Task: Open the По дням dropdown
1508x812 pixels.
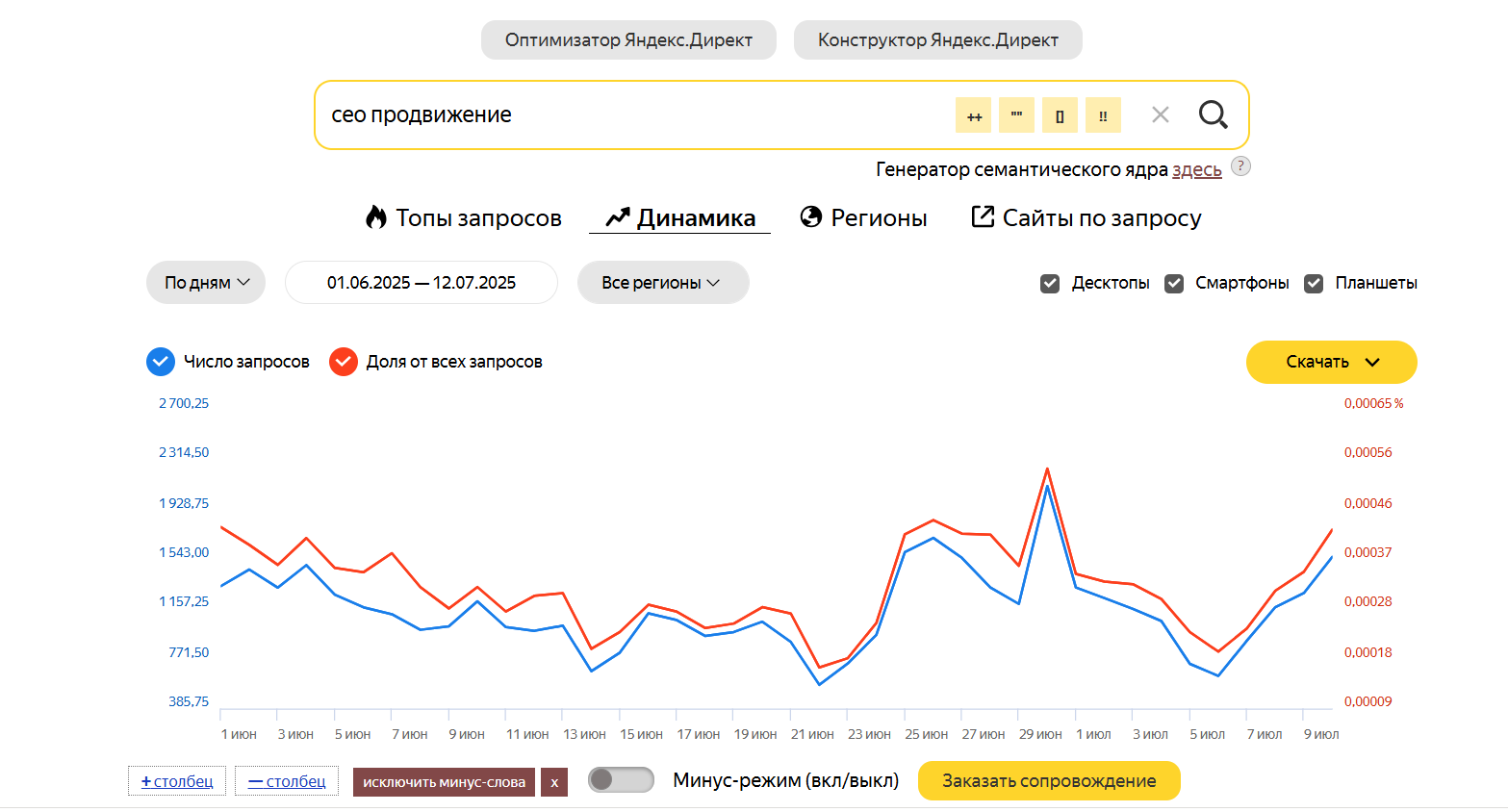Action: [x=205, y=282]
